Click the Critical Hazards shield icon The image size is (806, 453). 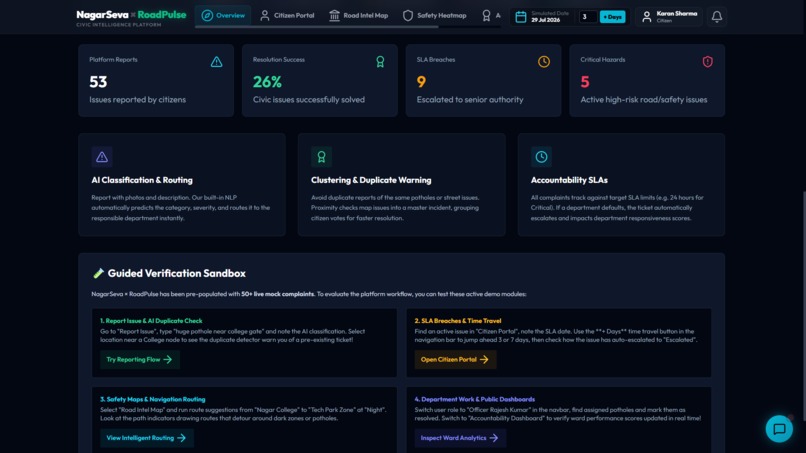click(707, 62)
